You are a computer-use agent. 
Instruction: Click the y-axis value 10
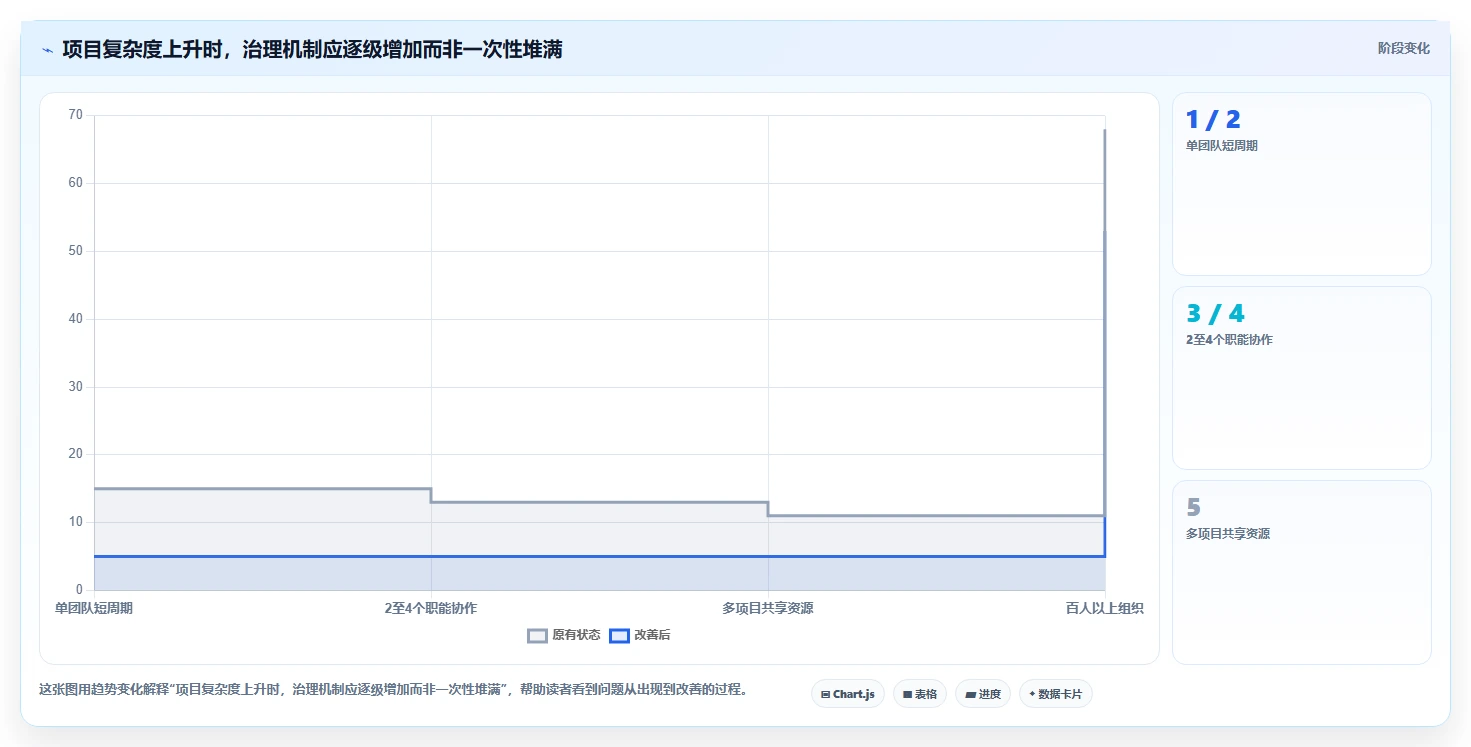(x=76, y=522)
